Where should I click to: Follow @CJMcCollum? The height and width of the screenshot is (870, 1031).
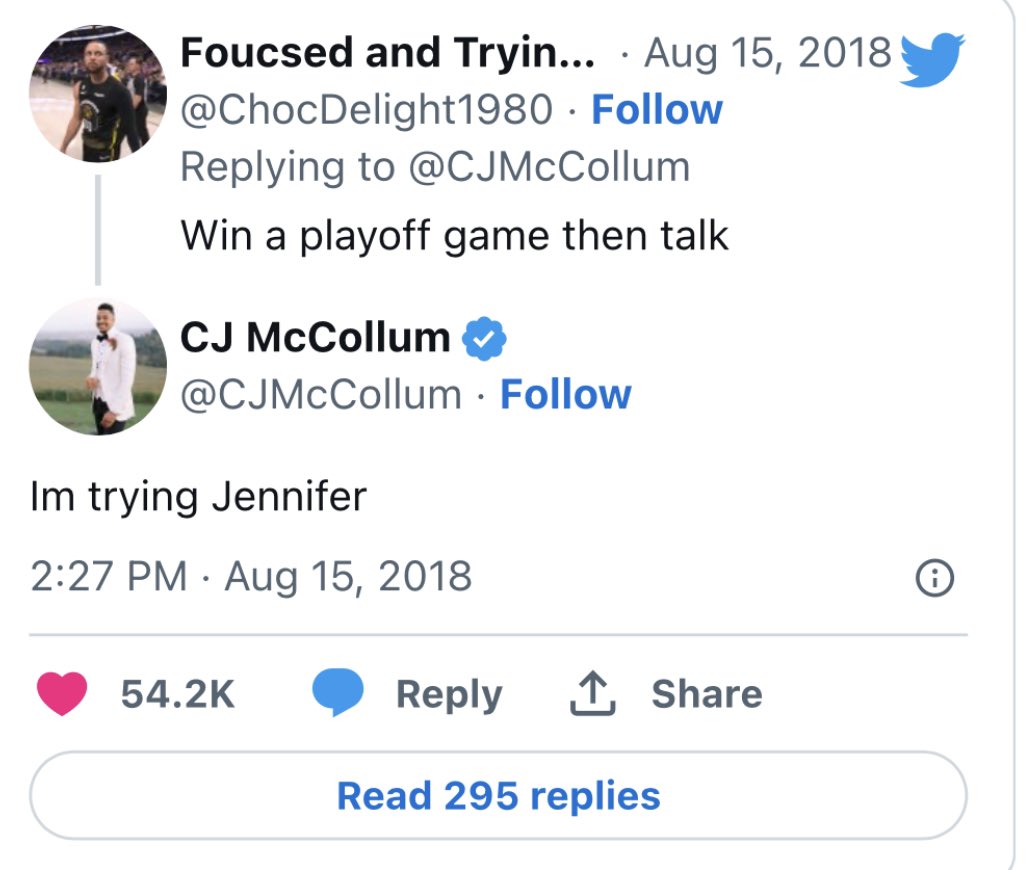[565, 395]
